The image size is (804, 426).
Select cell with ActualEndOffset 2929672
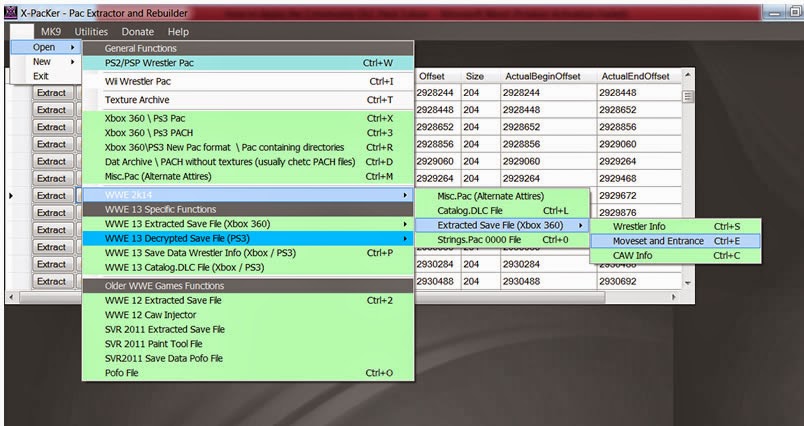[639, 196]
